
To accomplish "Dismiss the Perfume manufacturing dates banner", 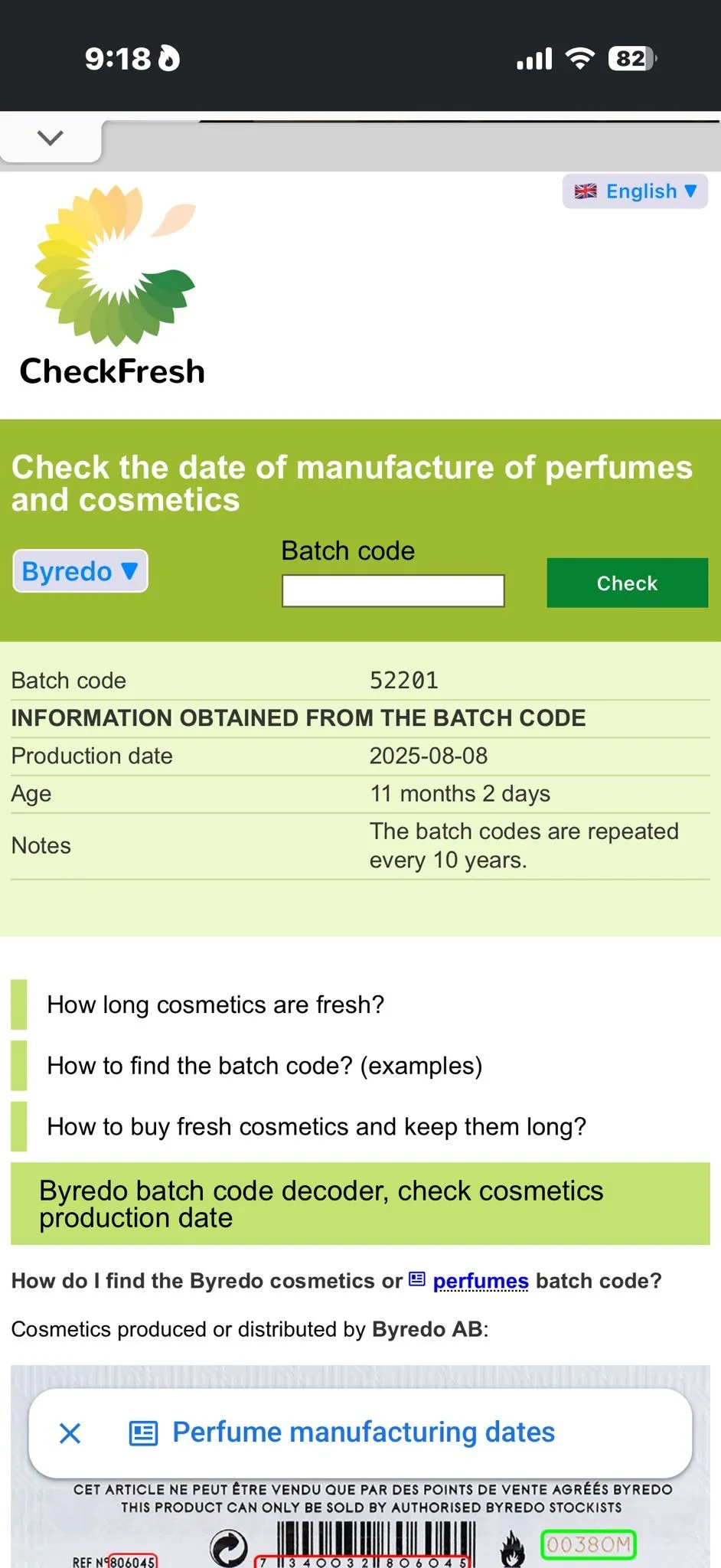I will coord(70,1433).
